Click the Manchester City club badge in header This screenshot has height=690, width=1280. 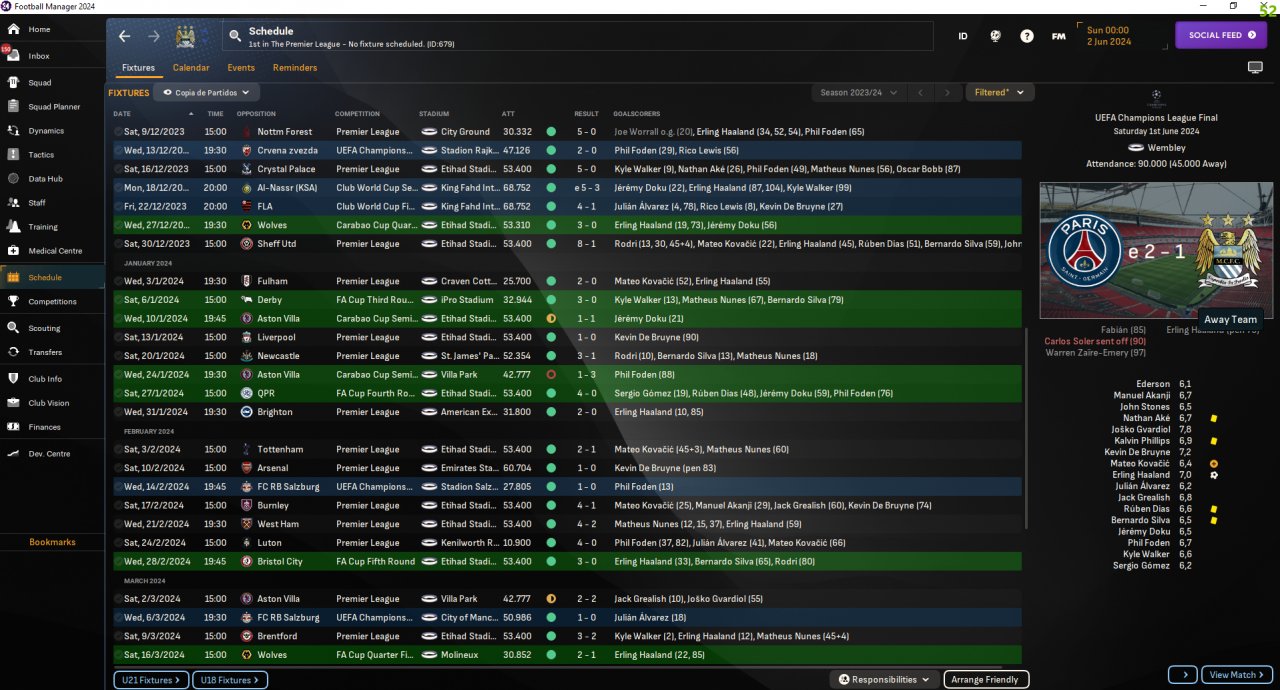186,37
